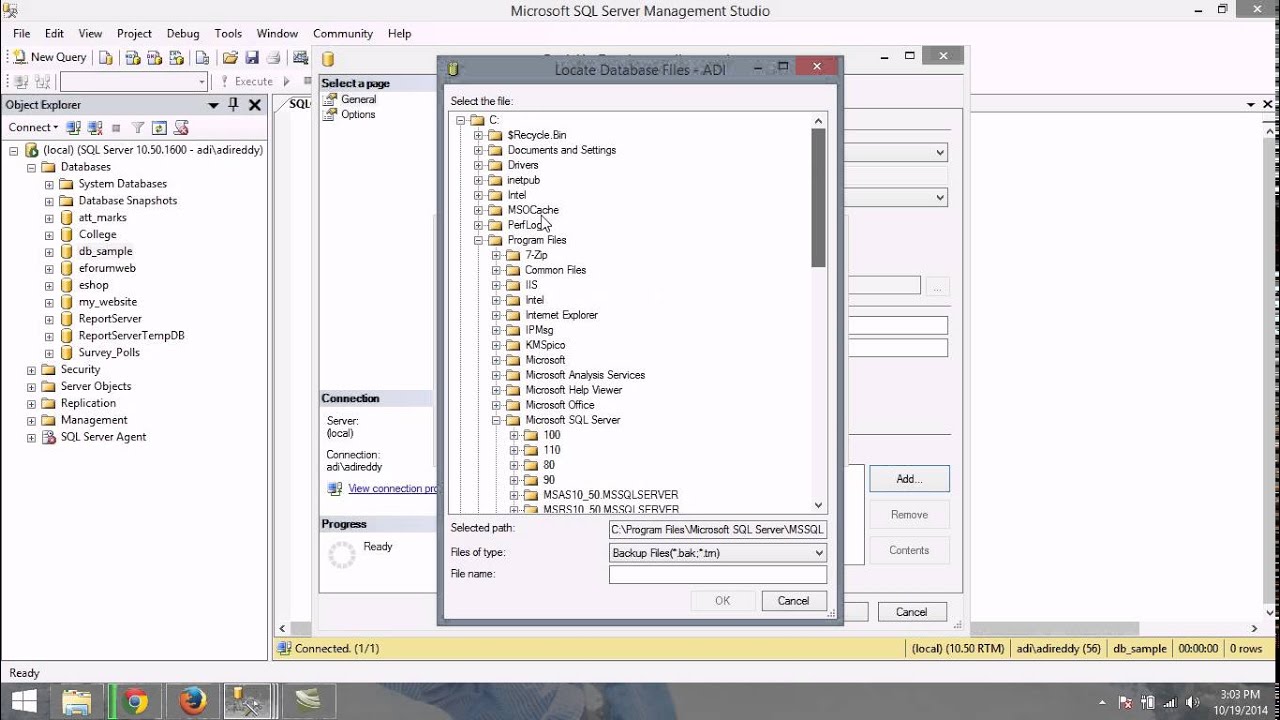
Task: Click Cancel button of the Restore dialog
Action: (911, 612)
